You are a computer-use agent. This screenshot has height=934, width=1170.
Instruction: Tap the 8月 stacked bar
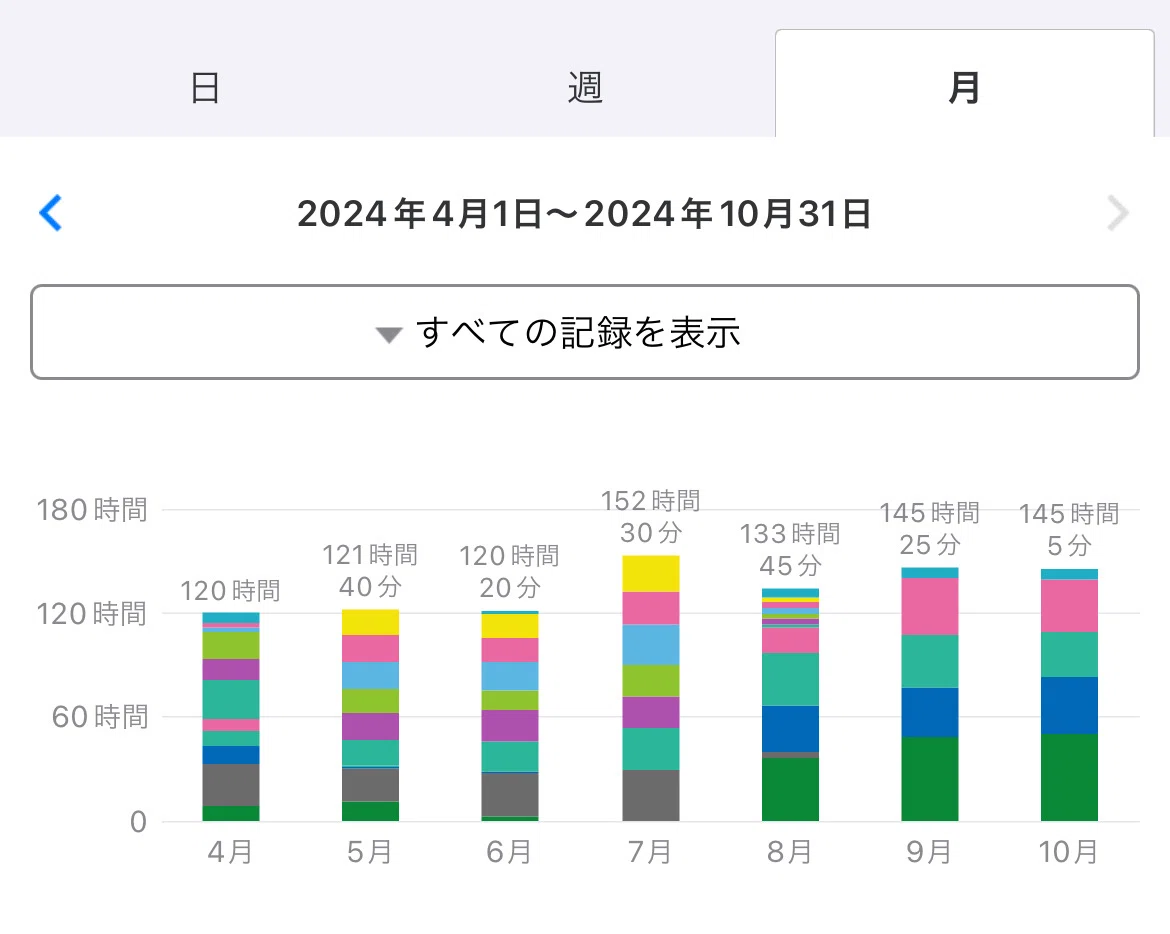click(790, 705)
